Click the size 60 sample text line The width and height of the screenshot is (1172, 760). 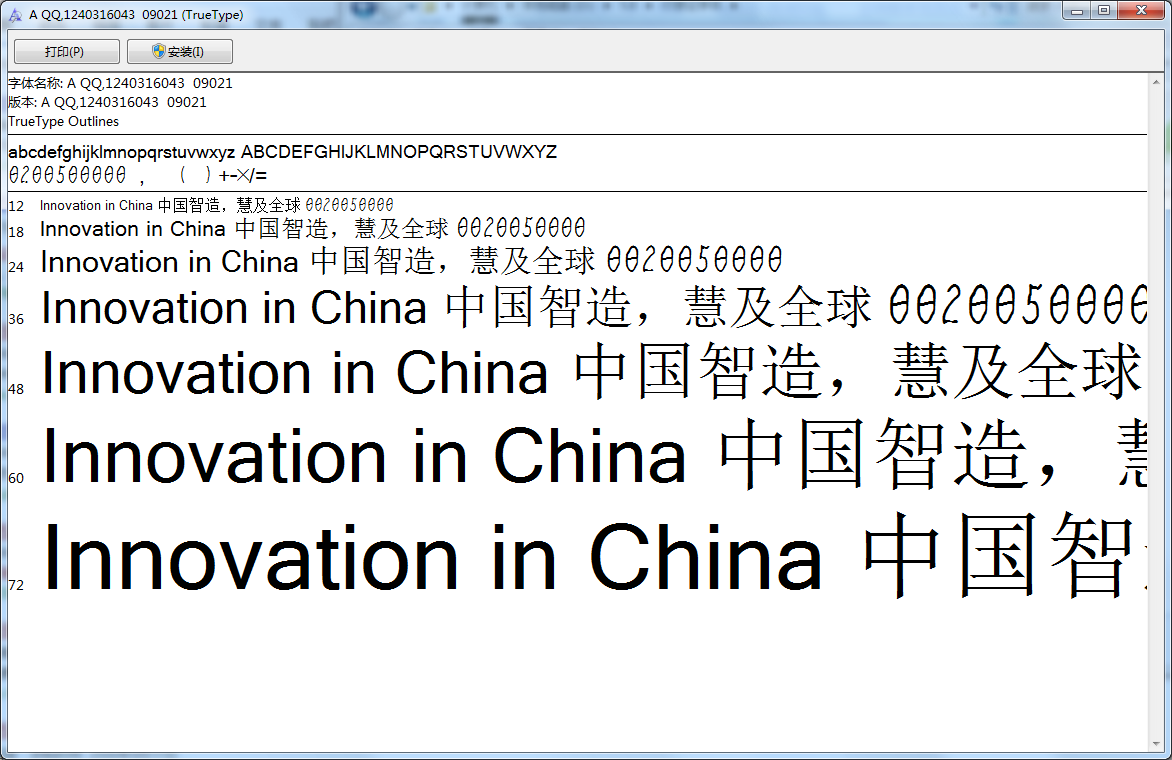coord(595,454)
